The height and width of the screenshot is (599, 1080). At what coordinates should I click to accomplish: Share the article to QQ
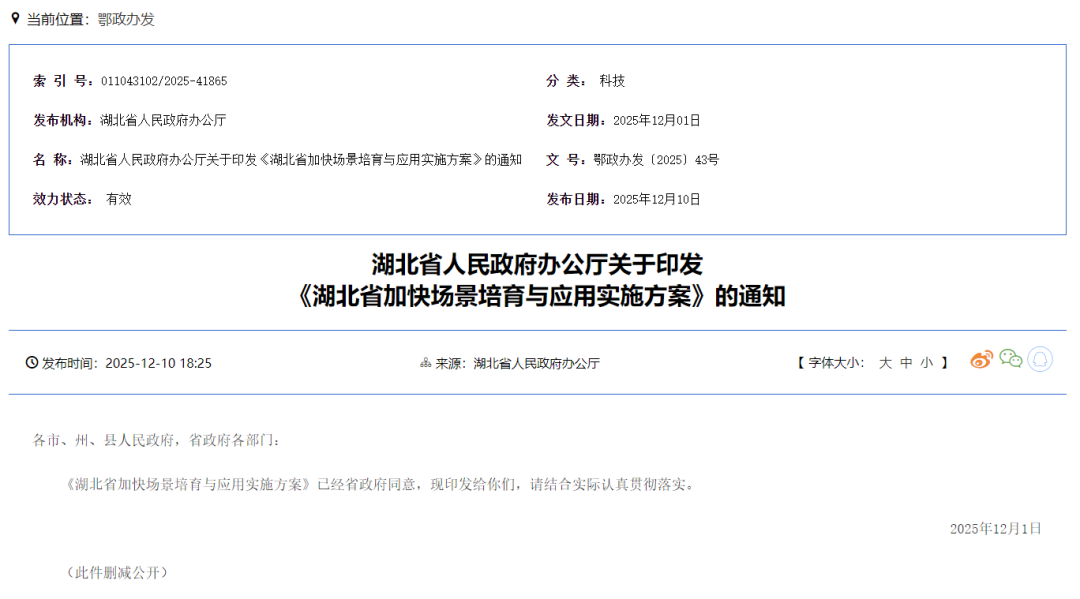(x=1040, y=358)
